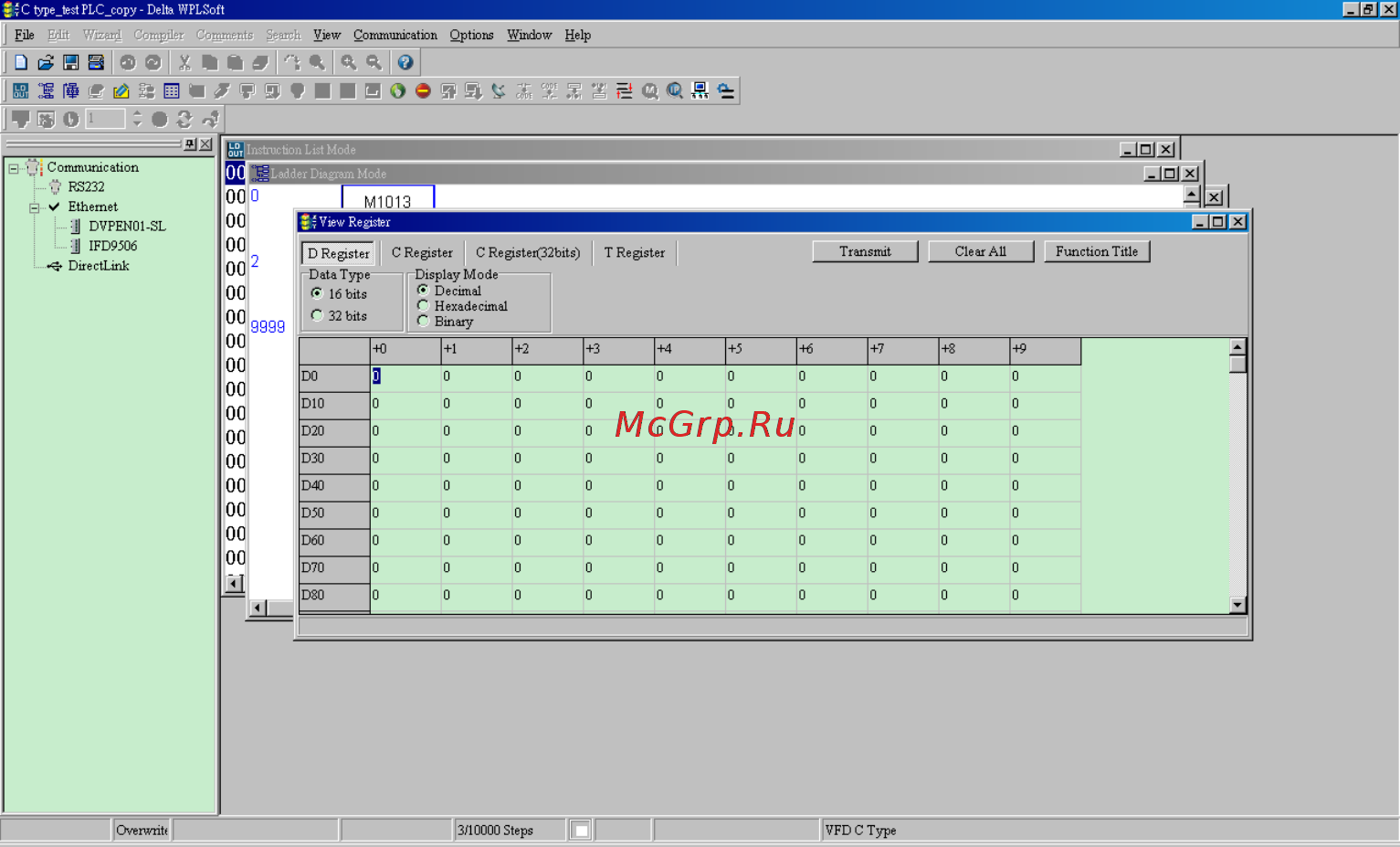Click the New file icon

click(21, 62)
